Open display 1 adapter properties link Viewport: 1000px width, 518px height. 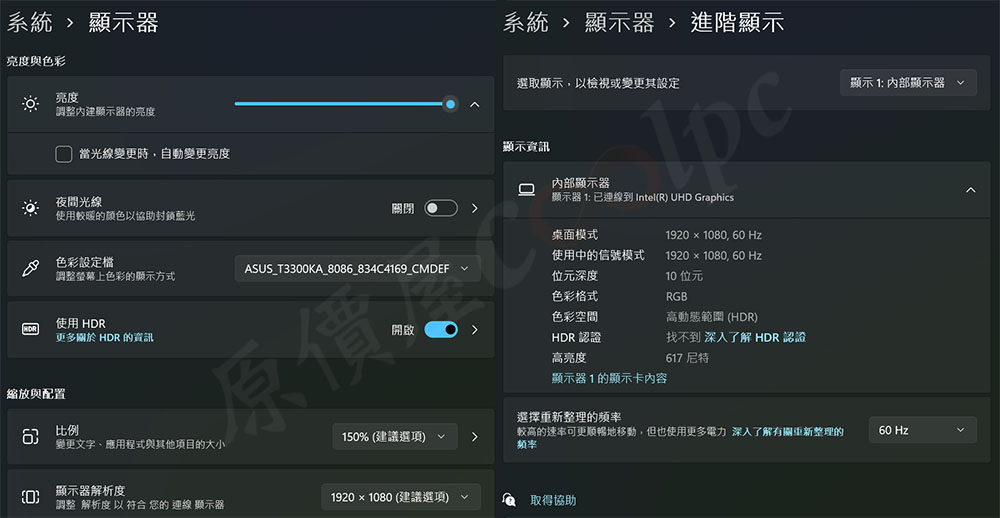tap(609, 378)
